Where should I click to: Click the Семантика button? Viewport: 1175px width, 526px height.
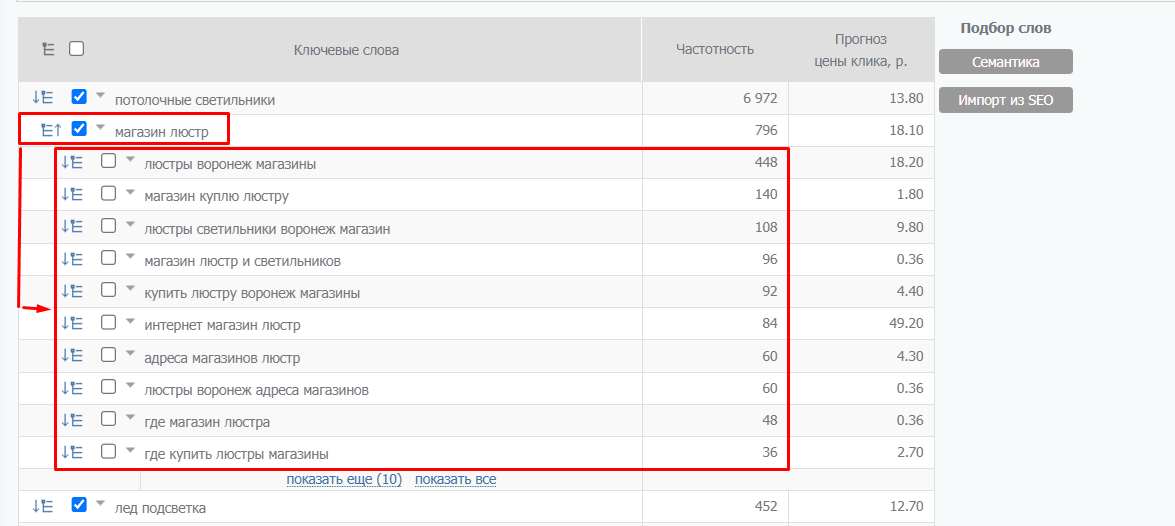pyautogui.click(x=1006, y=62)
